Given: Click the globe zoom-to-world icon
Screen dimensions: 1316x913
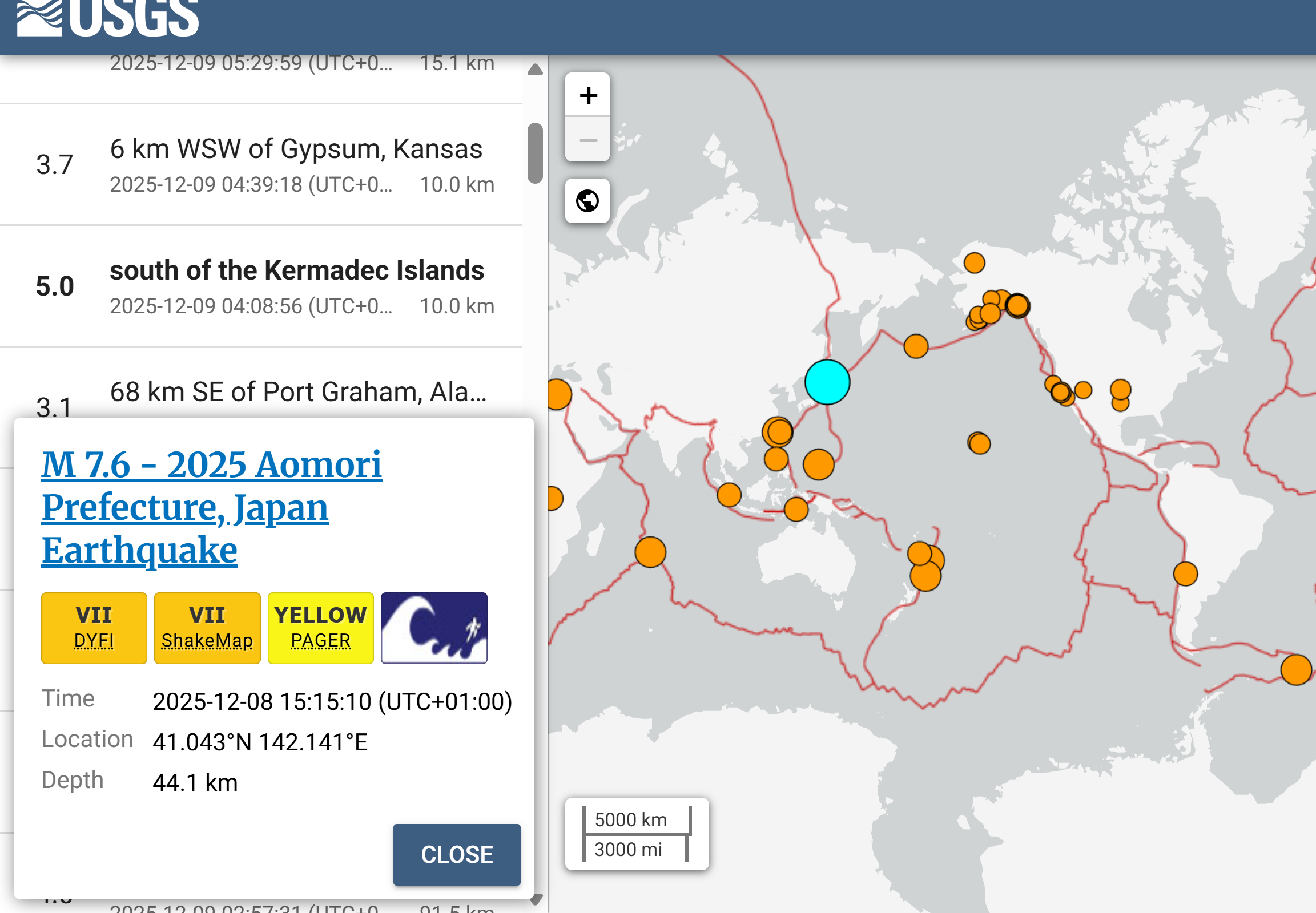Looking at the screenshot, I should coord(587,201).
